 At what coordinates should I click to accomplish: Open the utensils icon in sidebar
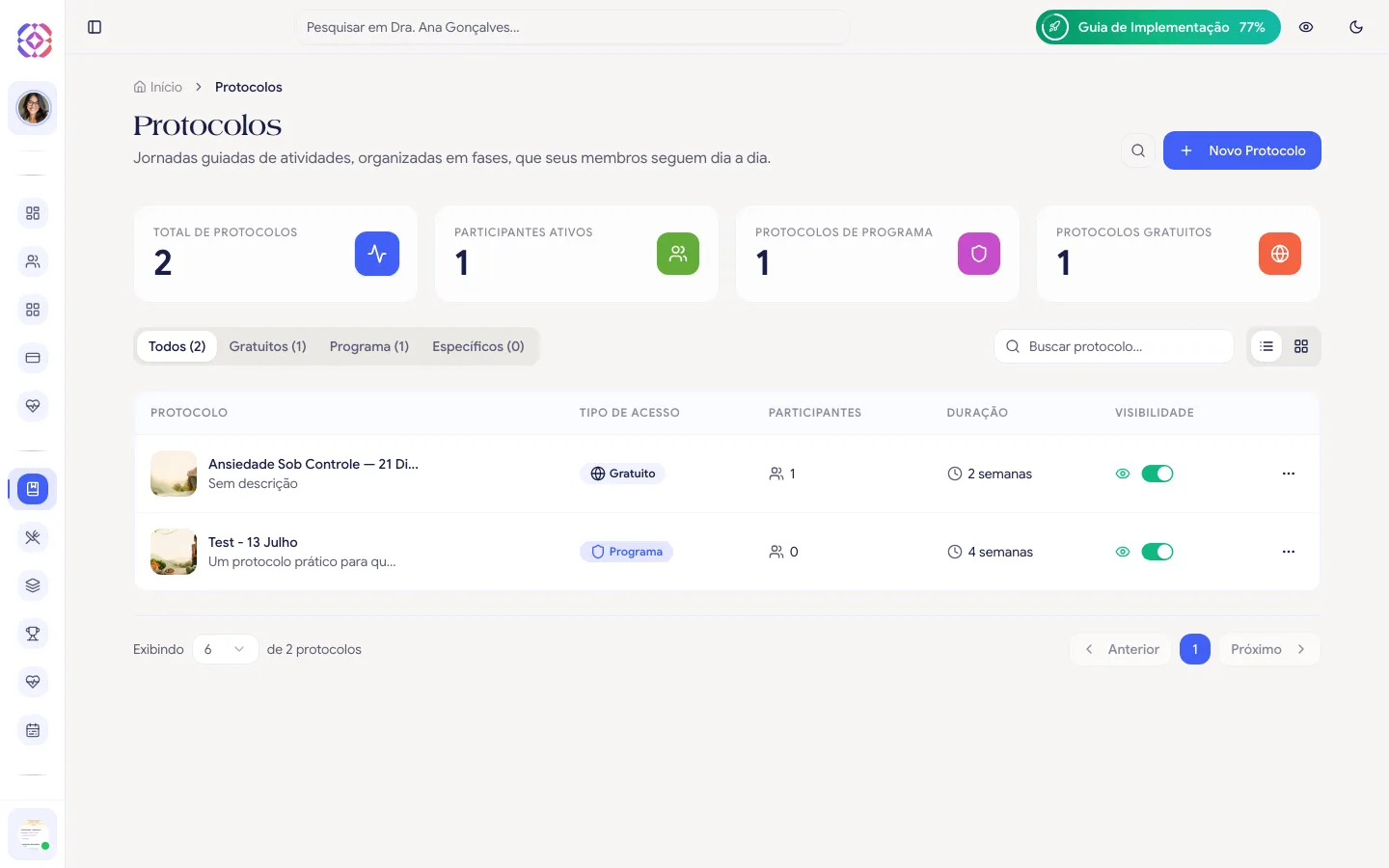33,537
